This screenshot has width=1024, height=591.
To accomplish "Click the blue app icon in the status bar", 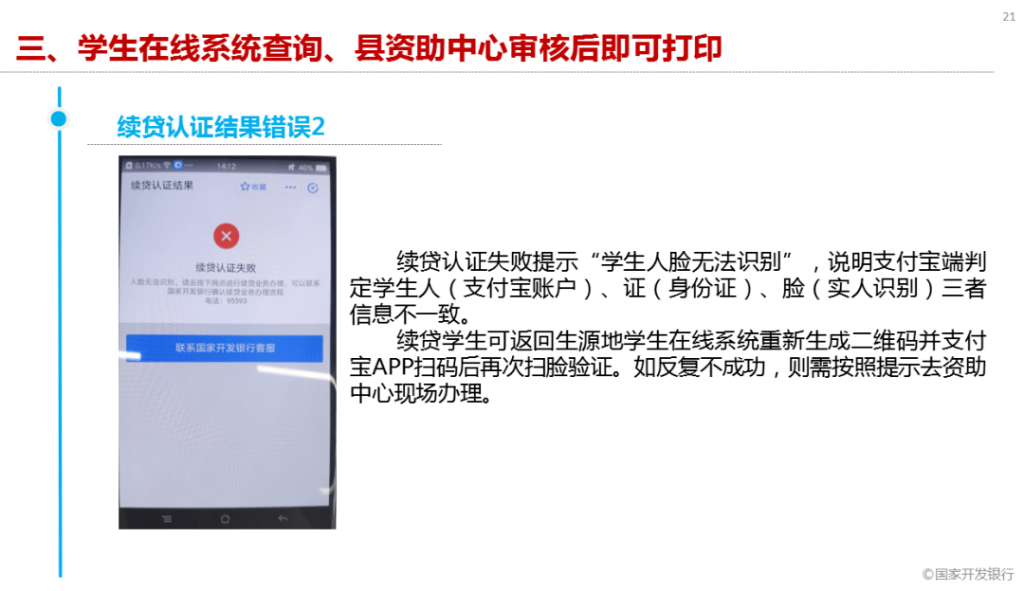I will pos(178,165).
